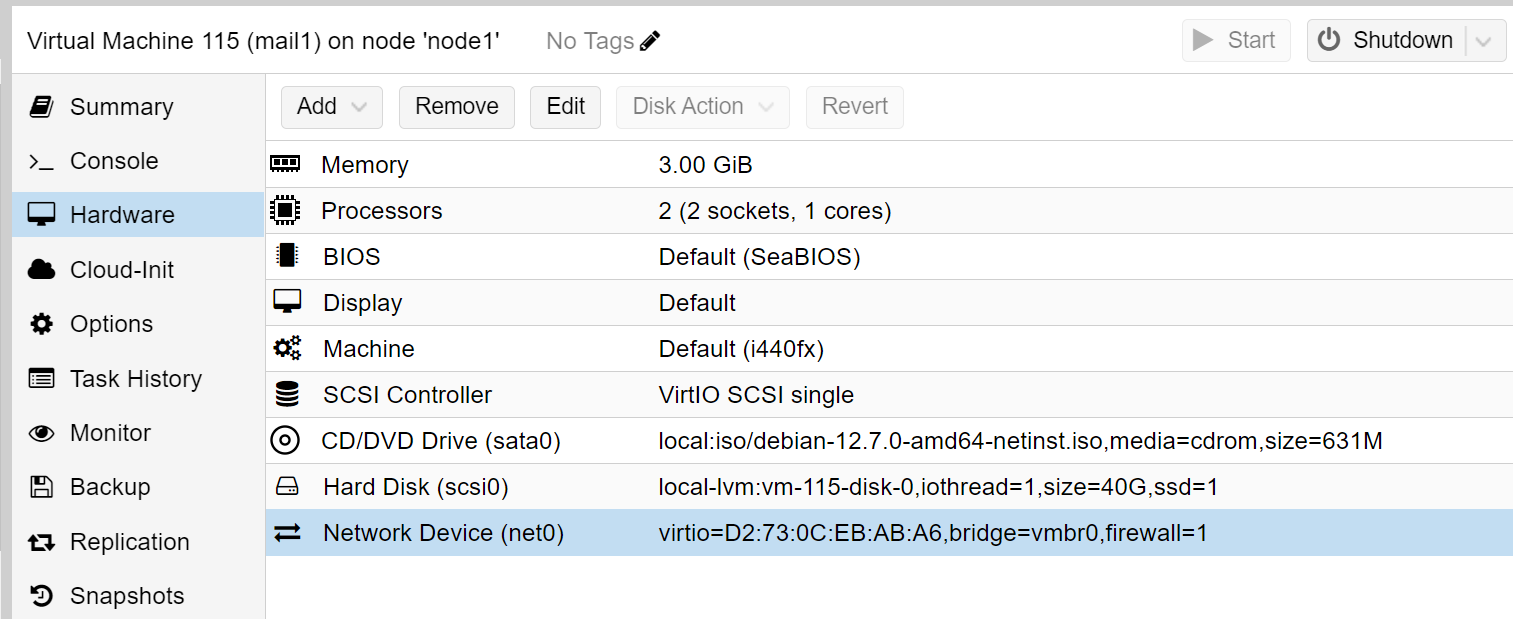Click the Display monitor icon

point(288,302)
